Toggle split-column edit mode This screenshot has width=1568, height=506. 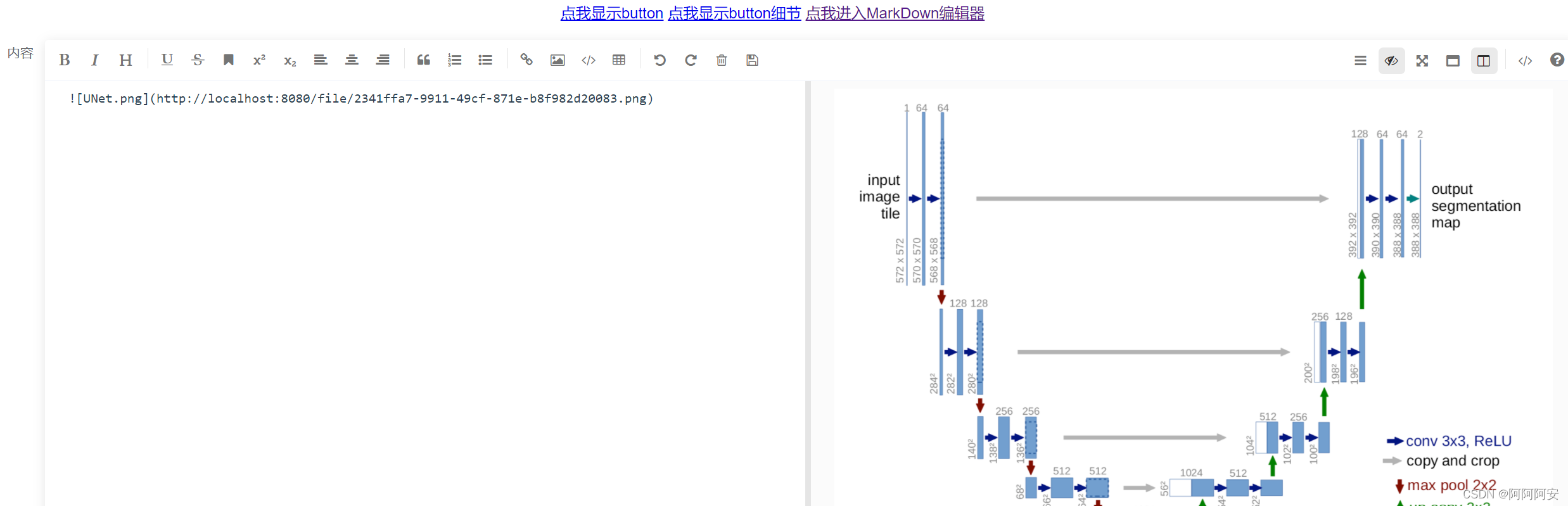point(1484,61)
